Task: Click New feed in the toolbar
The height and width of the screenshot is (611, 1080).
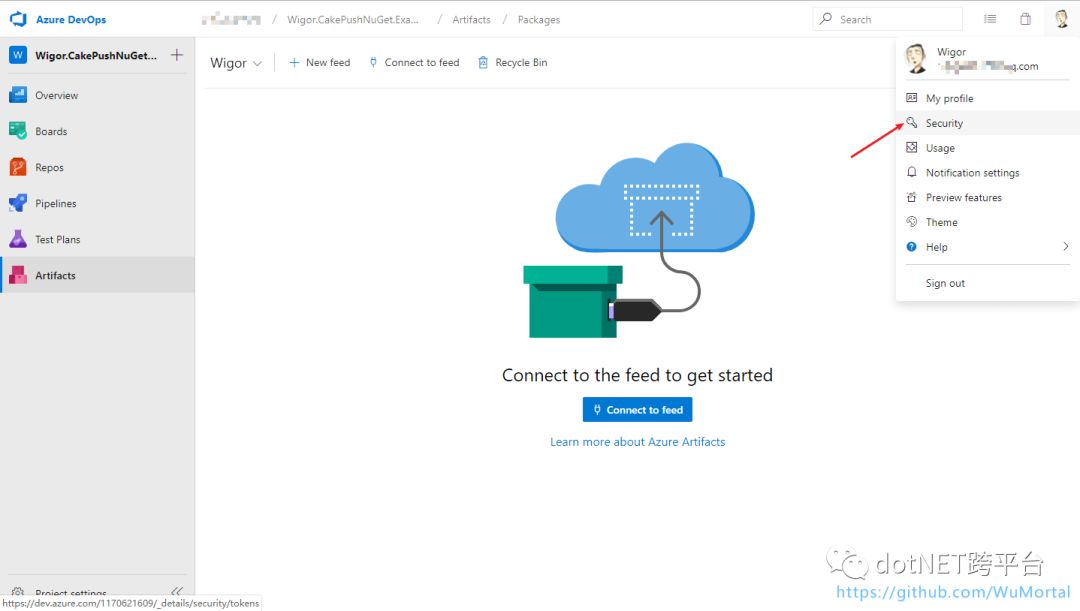Action: pyautogui.click(x=320, y=62)
